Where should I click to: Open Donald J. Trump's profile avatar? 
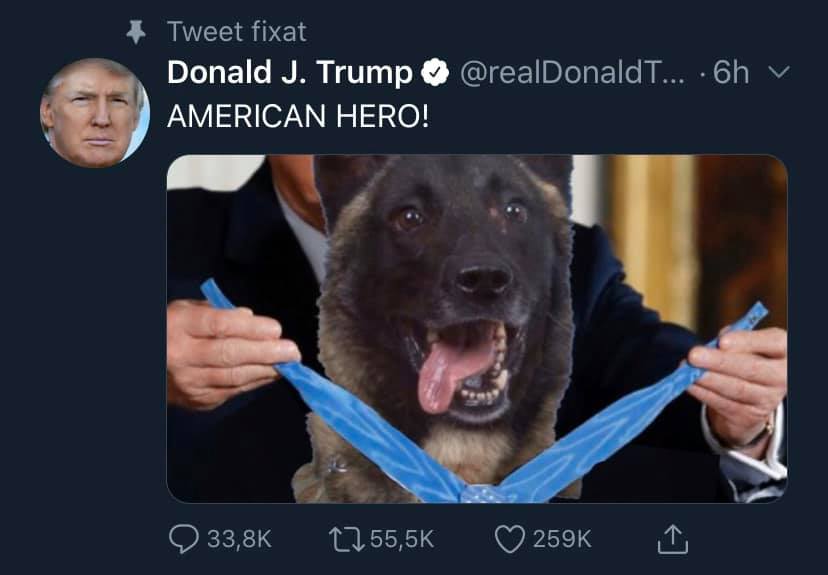tap(95, 112)
